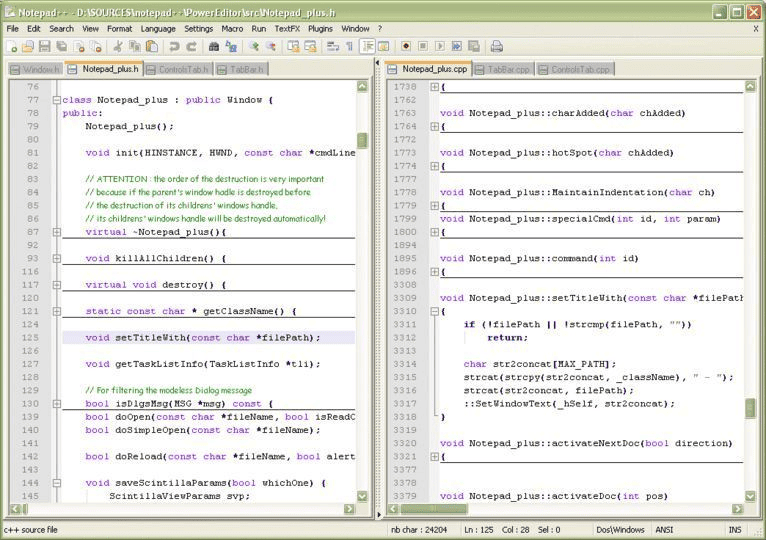Open the Search menu
The width and height of the screenshot is (766, 540).
62,29
